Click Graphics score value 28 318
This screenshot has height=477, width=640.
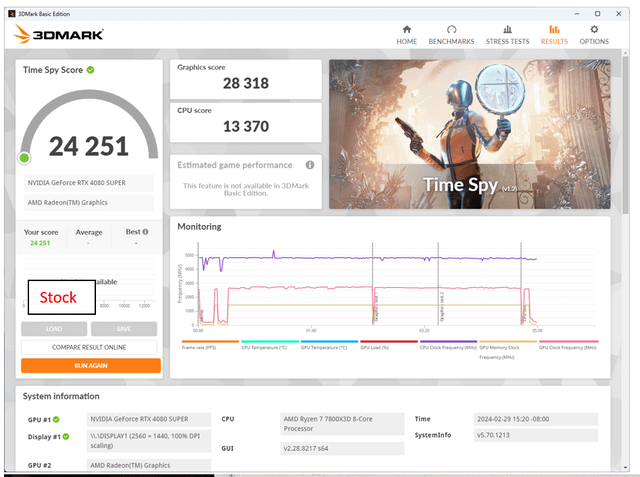(x=246, y=83)
